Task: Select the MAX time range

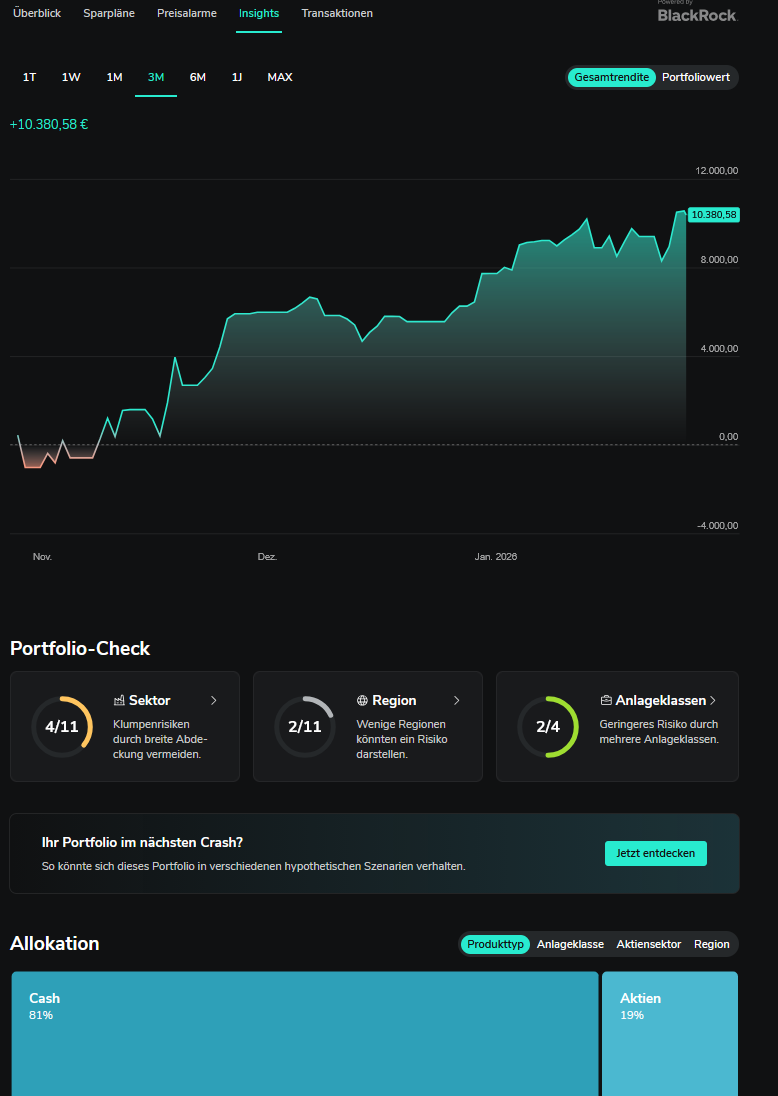Action: point(280,77)
